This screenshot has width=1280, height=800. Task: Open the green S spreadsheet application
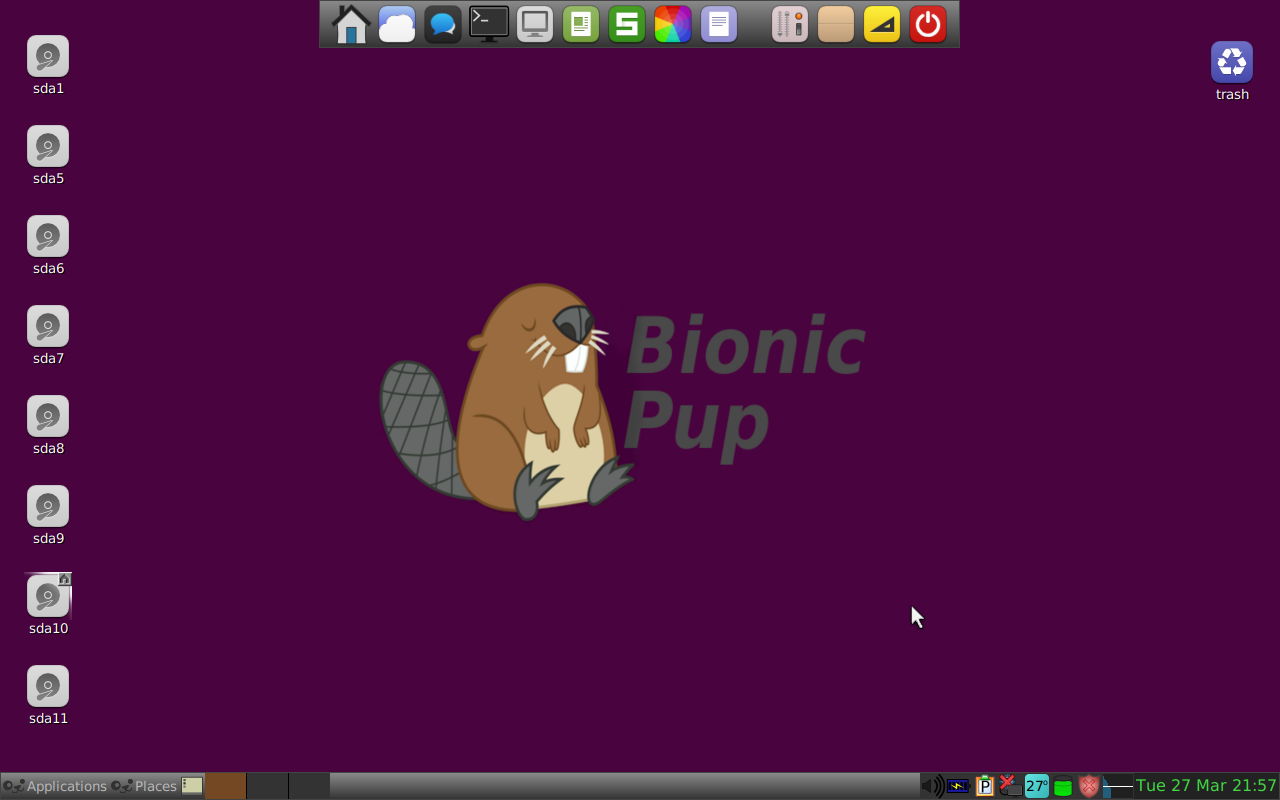tap(627, 24)
